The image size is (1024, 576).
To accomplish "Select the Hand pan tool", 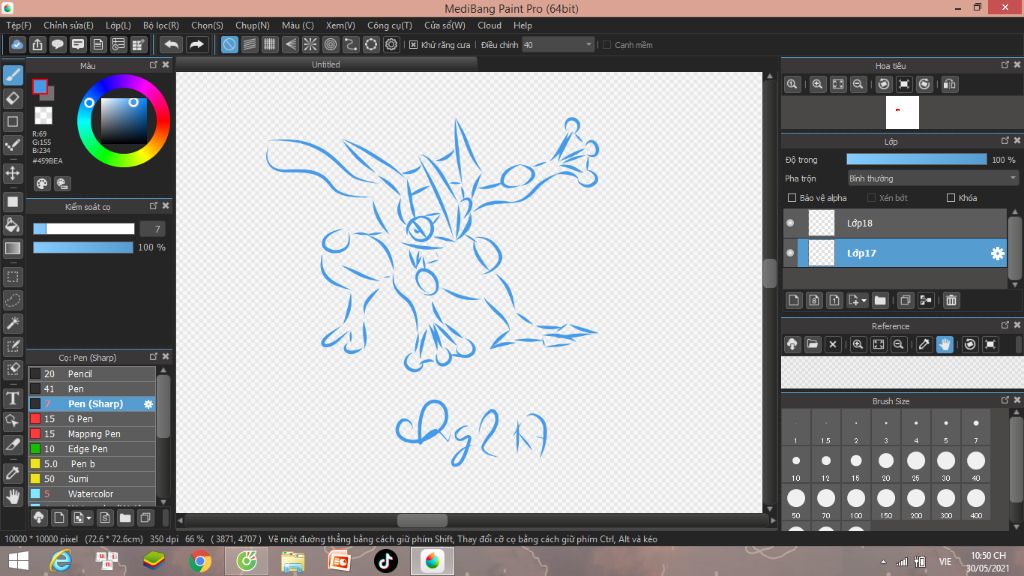I will tap(13, 497).
